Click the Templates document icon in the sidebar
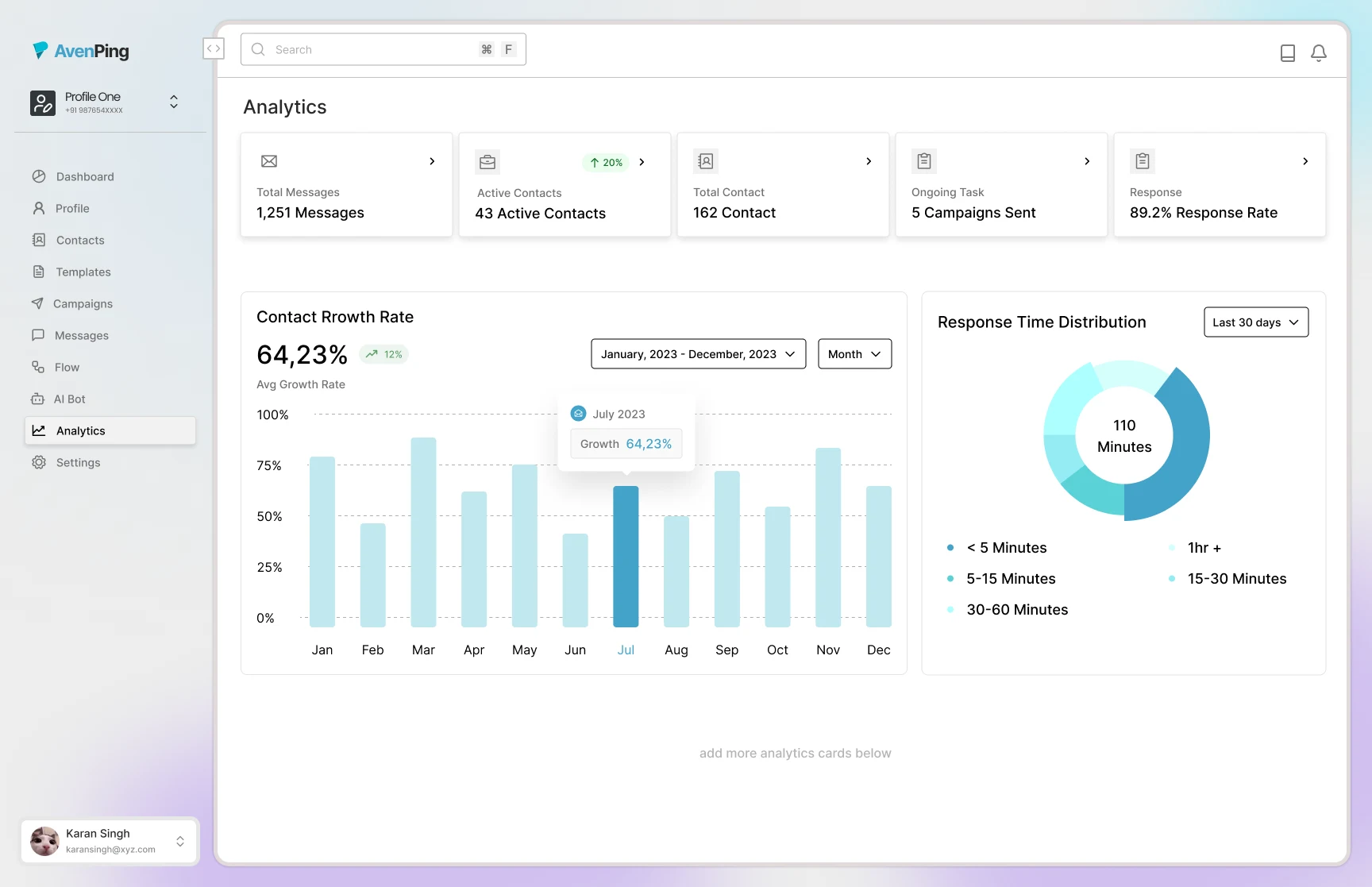1372x887 pixels. pyautogui.click(x=38, y=272)
